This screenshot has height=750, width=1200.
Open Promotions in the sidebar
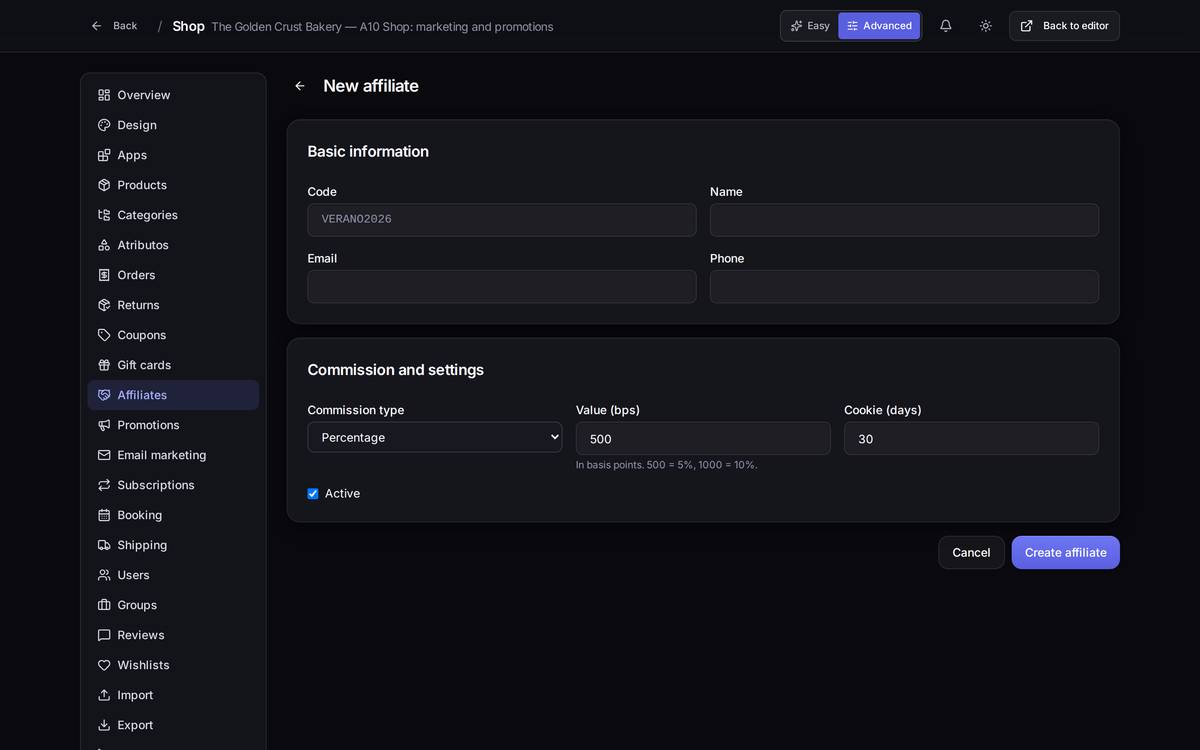(173, 425)
